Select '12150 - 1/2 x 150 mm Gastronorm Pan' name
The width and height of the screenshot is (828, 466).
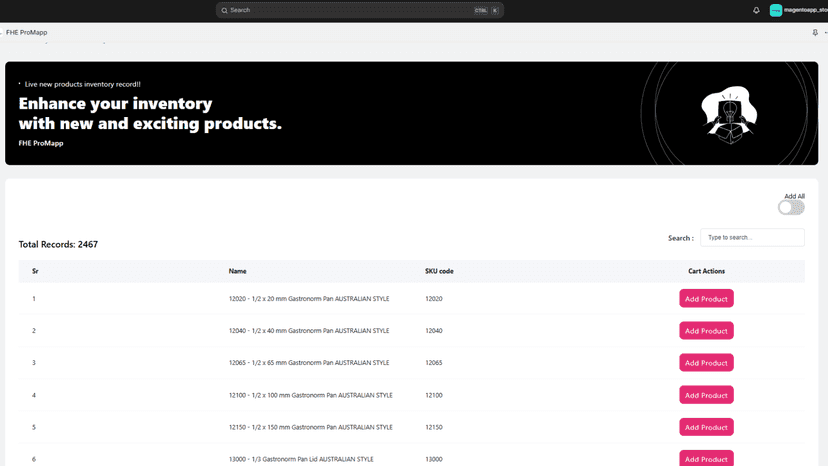pos(310,427)
